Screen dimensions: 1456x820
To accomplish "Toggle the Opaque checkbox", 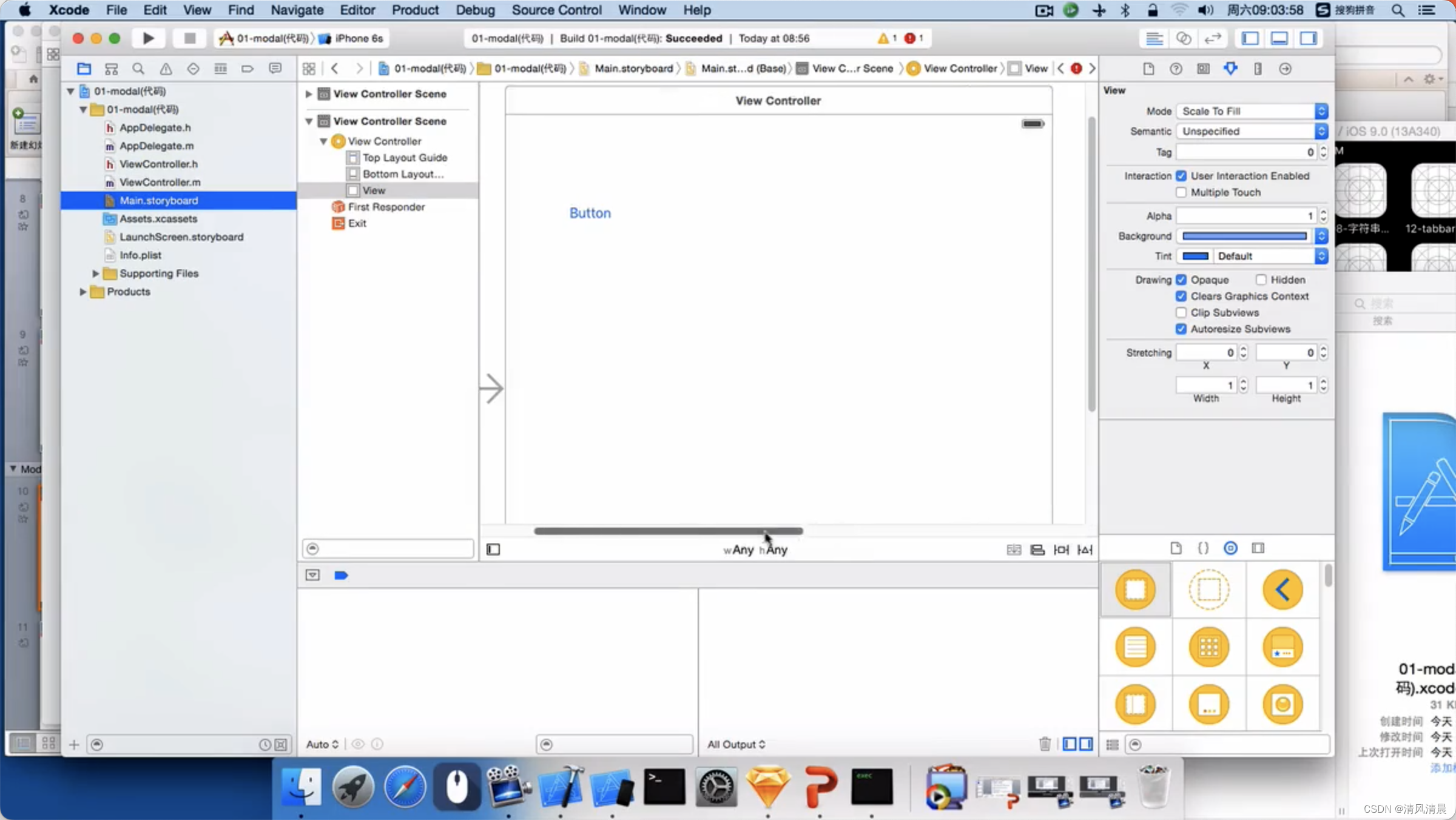I will click(x=1181, y=280).
